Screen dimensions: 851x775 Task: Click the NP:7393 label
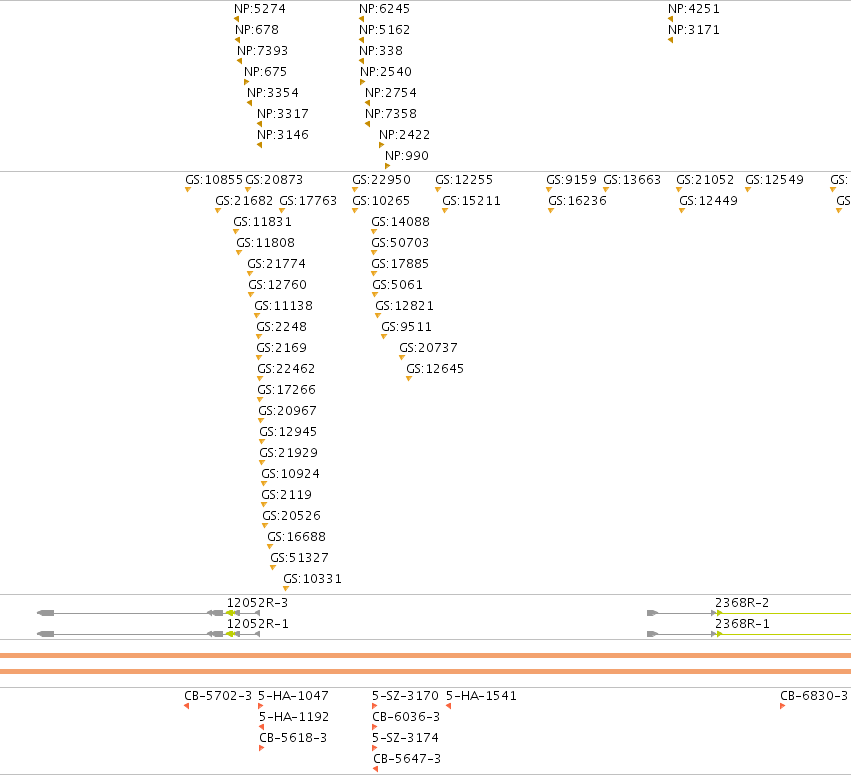coord(263,51)
